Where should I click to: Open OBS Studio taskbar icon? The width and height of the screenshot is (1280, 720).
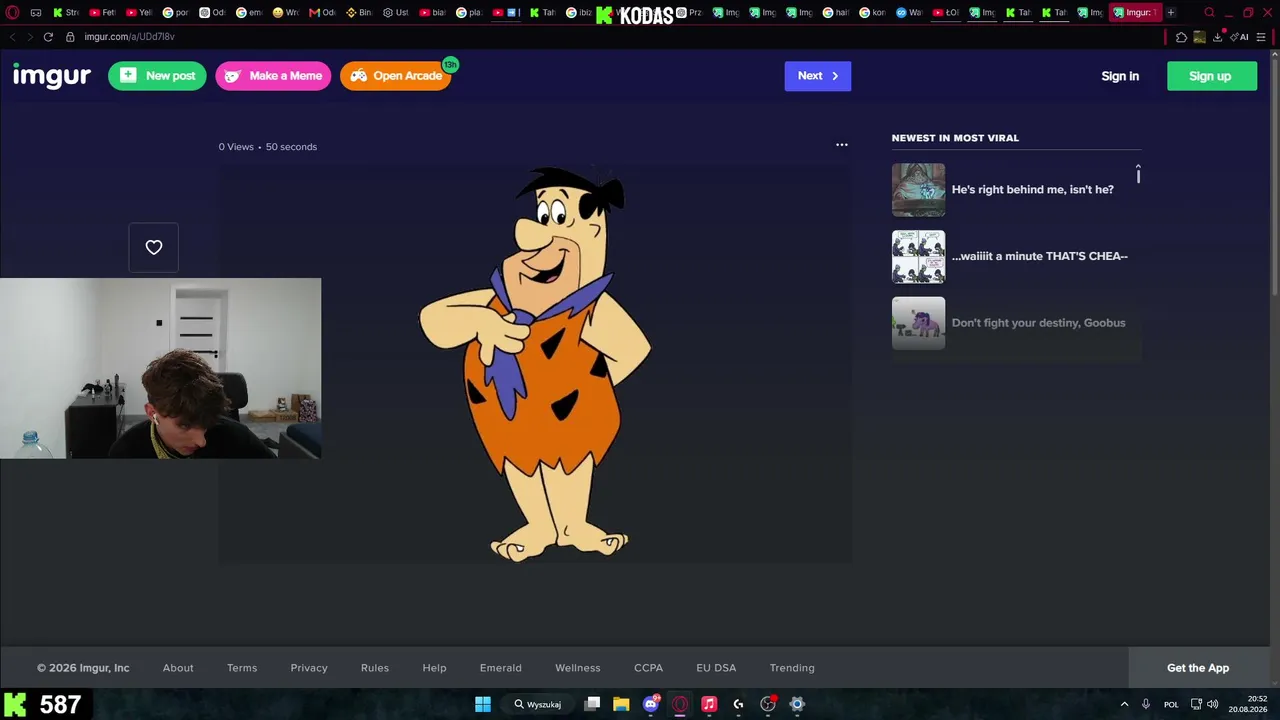pos(768,704)
